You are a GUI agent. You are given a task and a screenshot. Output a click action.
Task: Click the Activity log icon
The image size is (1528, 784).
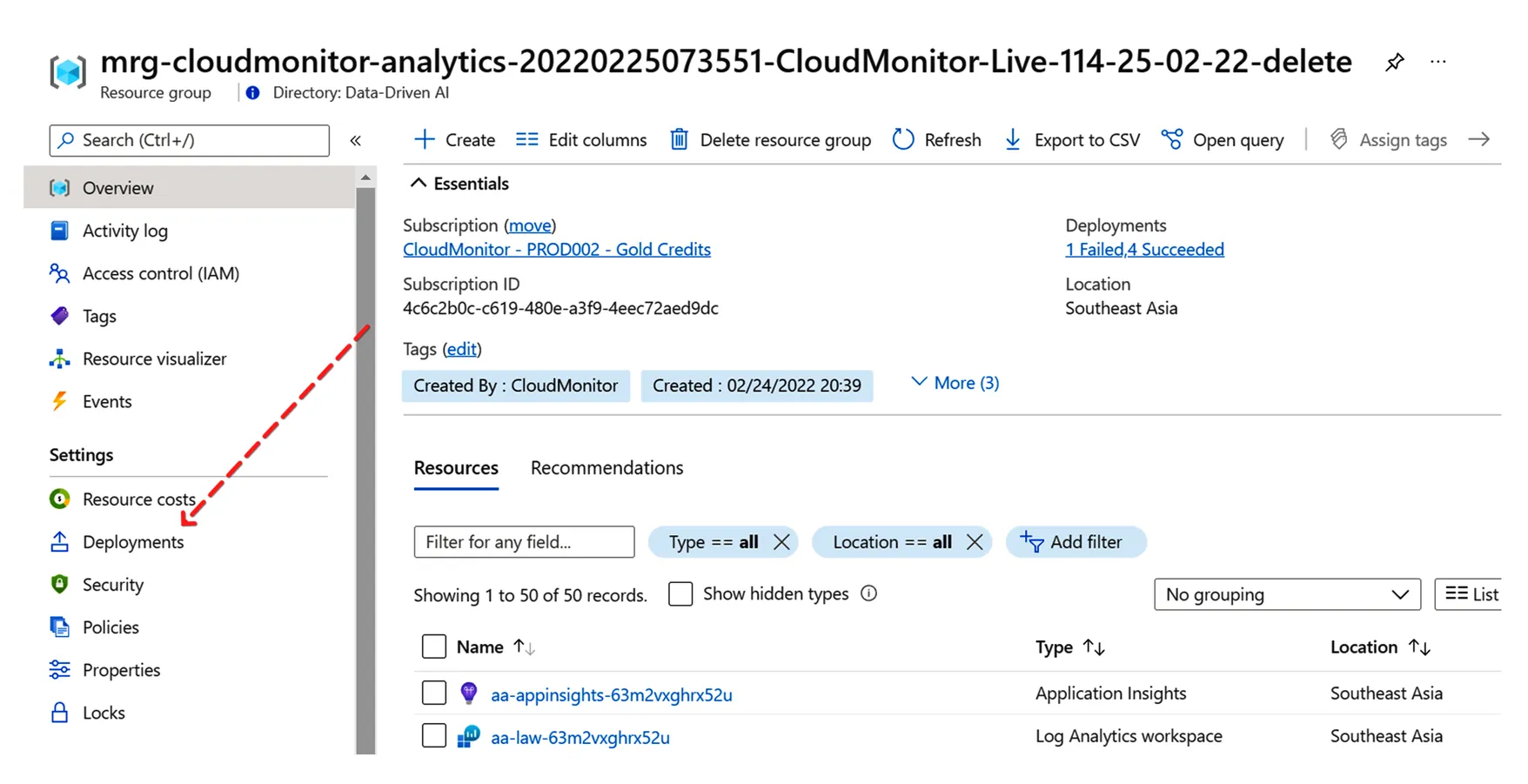[59, 231]
